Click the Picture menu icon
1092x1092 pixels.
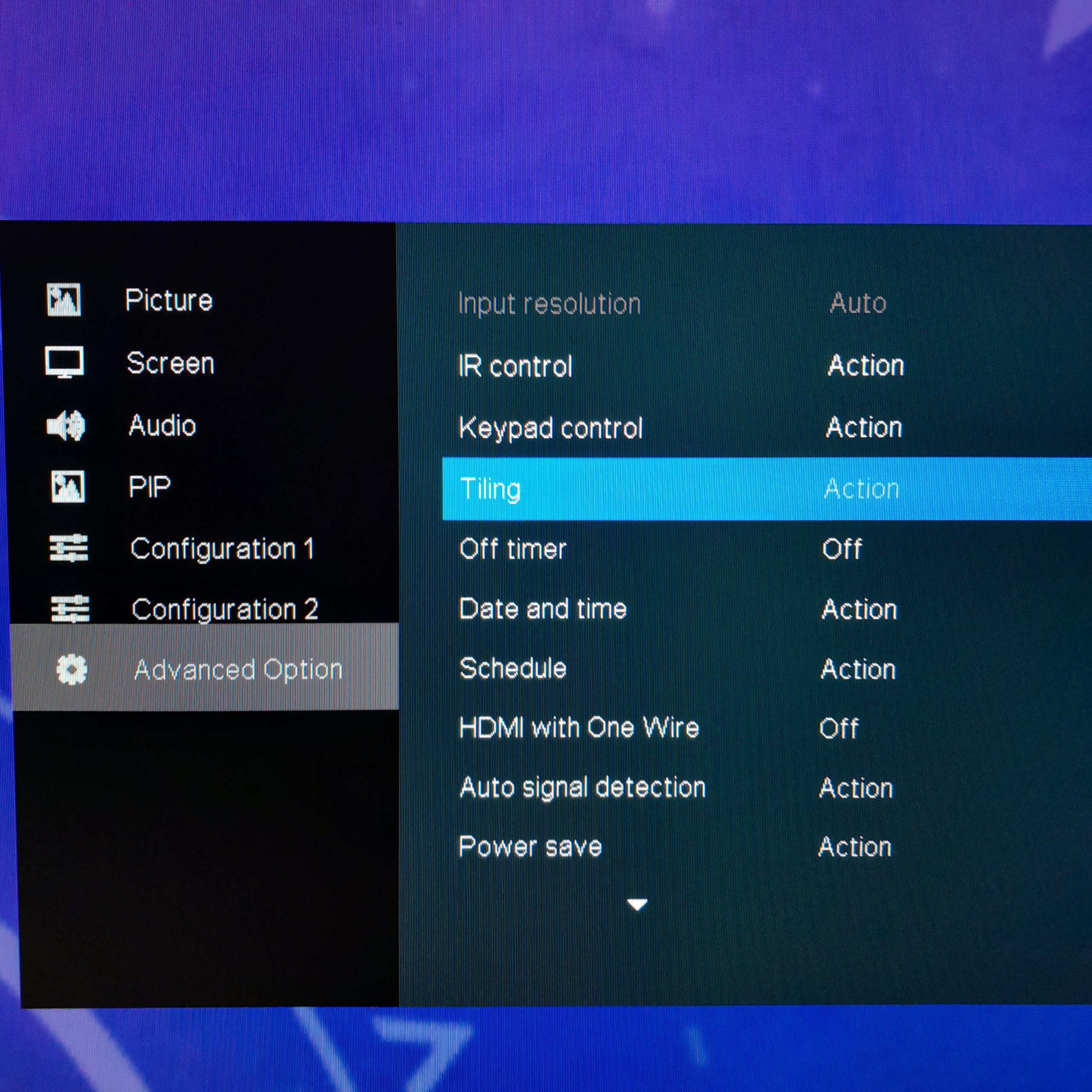63,299
